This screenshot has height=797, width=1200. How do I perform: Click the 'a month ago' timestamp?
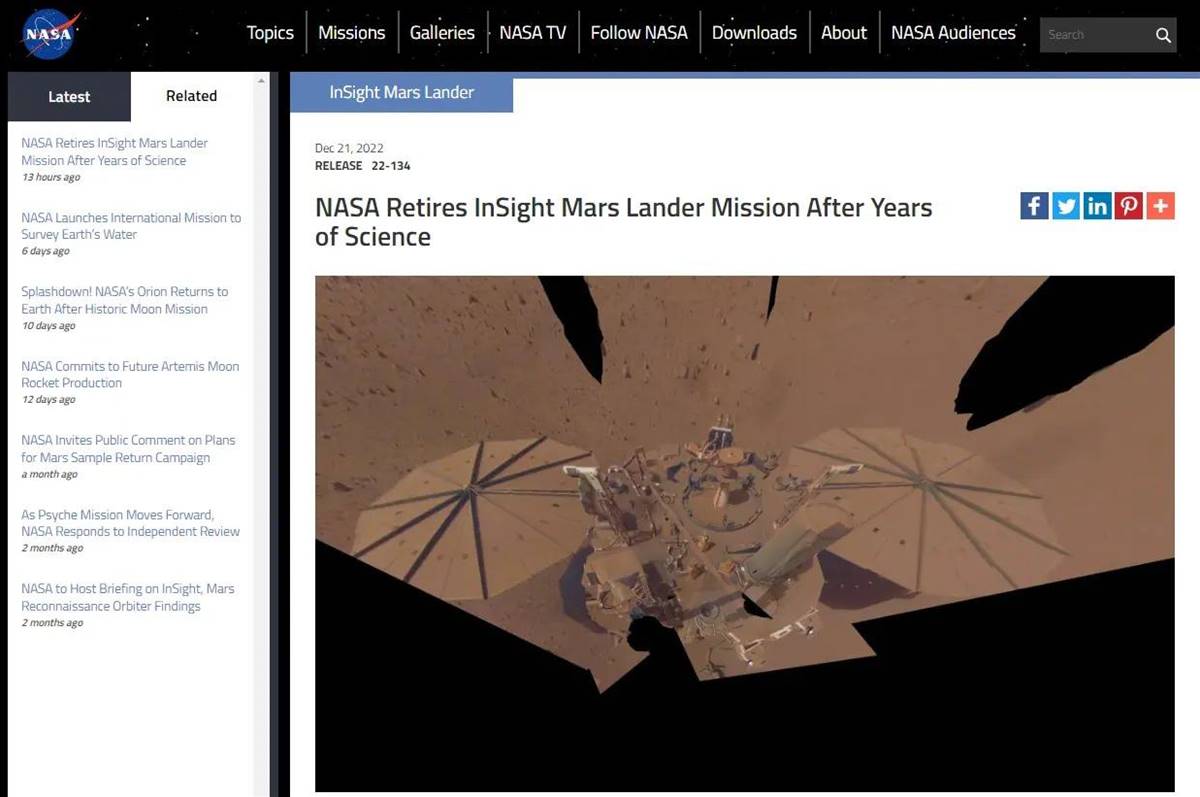(x=49, y=474)
